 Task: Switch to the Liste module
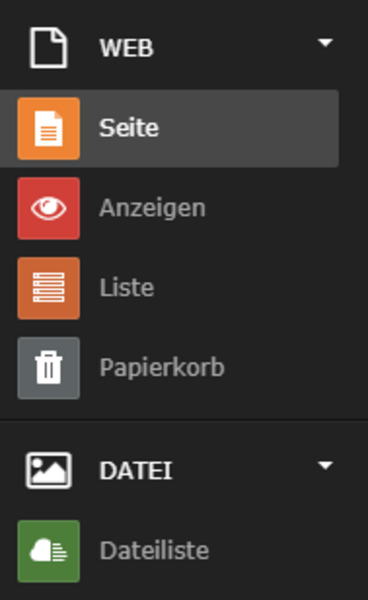point(127,287)
